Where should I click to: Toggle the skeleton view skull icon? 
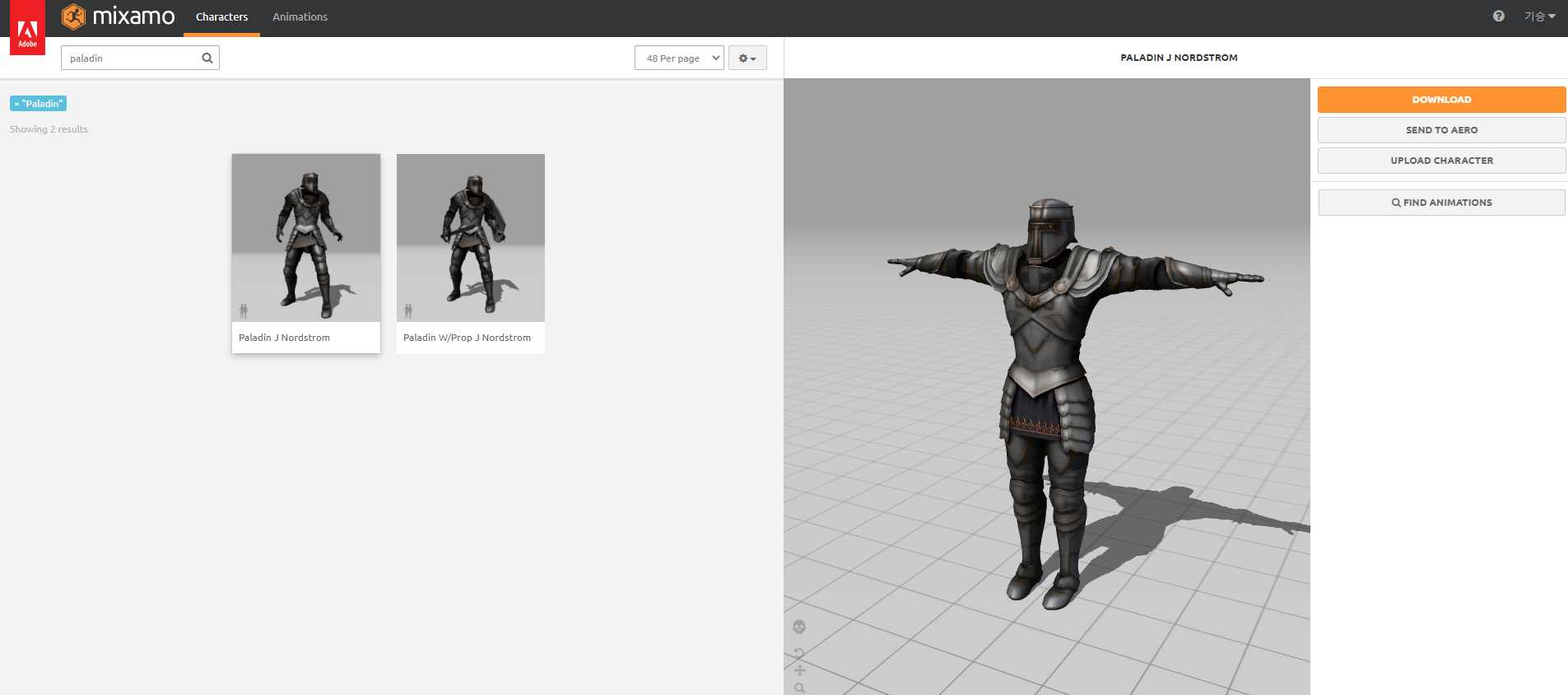coord(799,627)
